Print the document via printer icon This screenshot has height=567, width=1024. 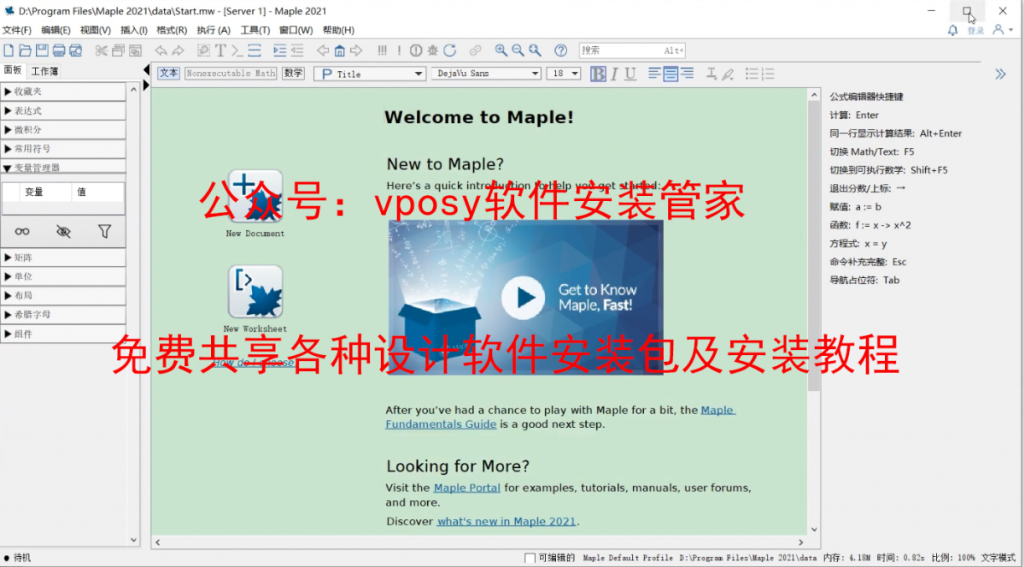[x=59, y=50]
